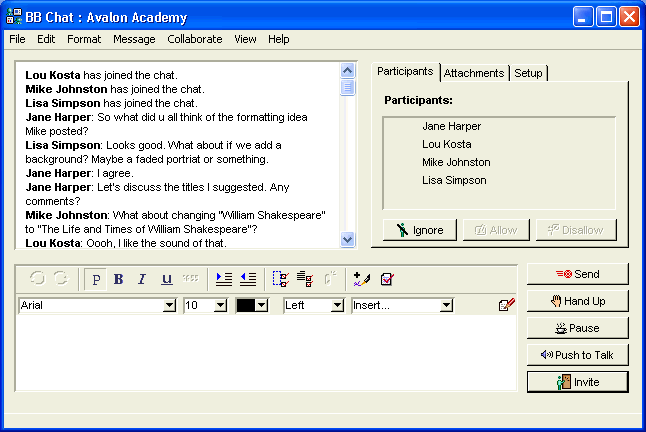The width and height of the screenshot is (646, 432).
Task: Click the pencil-with-plus icon in toolbar
Action: [362, 279]
